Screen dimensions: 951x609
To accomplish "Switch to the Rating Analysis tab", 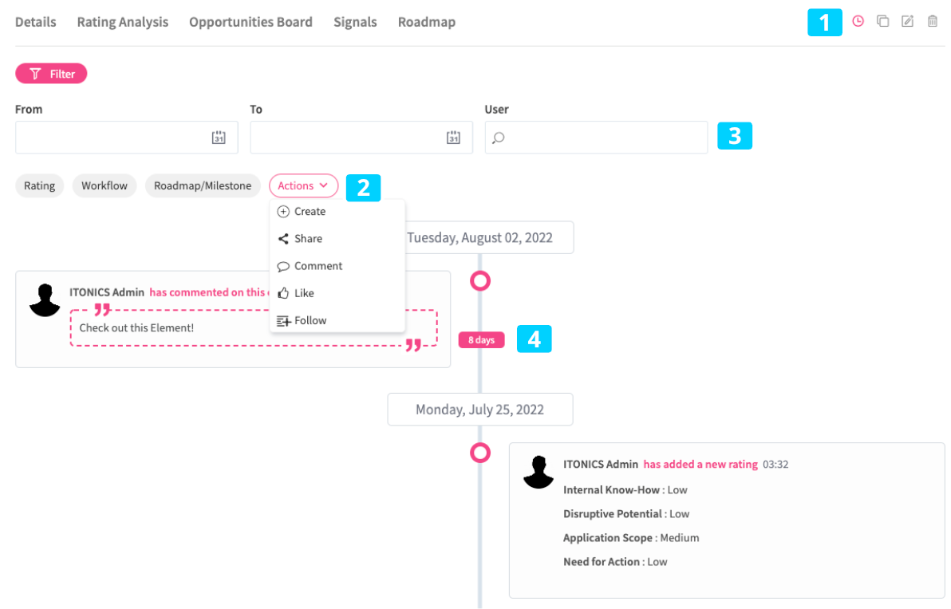I will 123,22.
